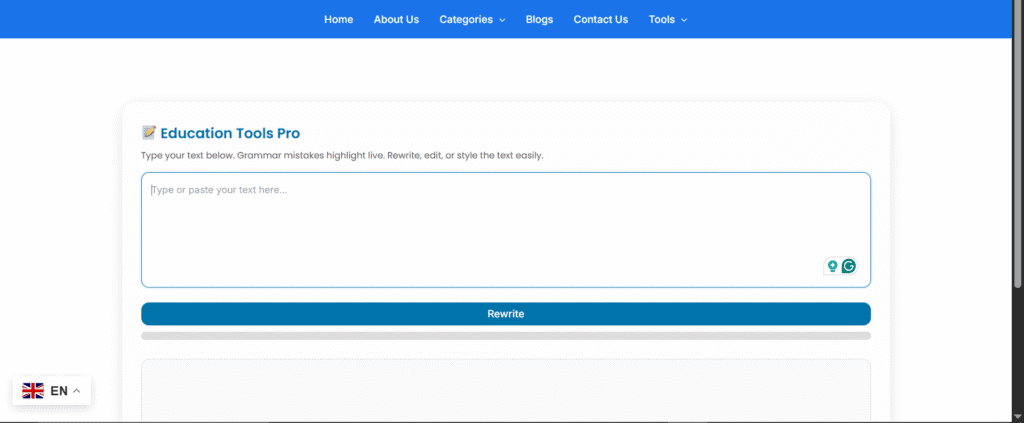Click the Education Tools Pro heading
Screen dimensions: 1024x423
230,133
